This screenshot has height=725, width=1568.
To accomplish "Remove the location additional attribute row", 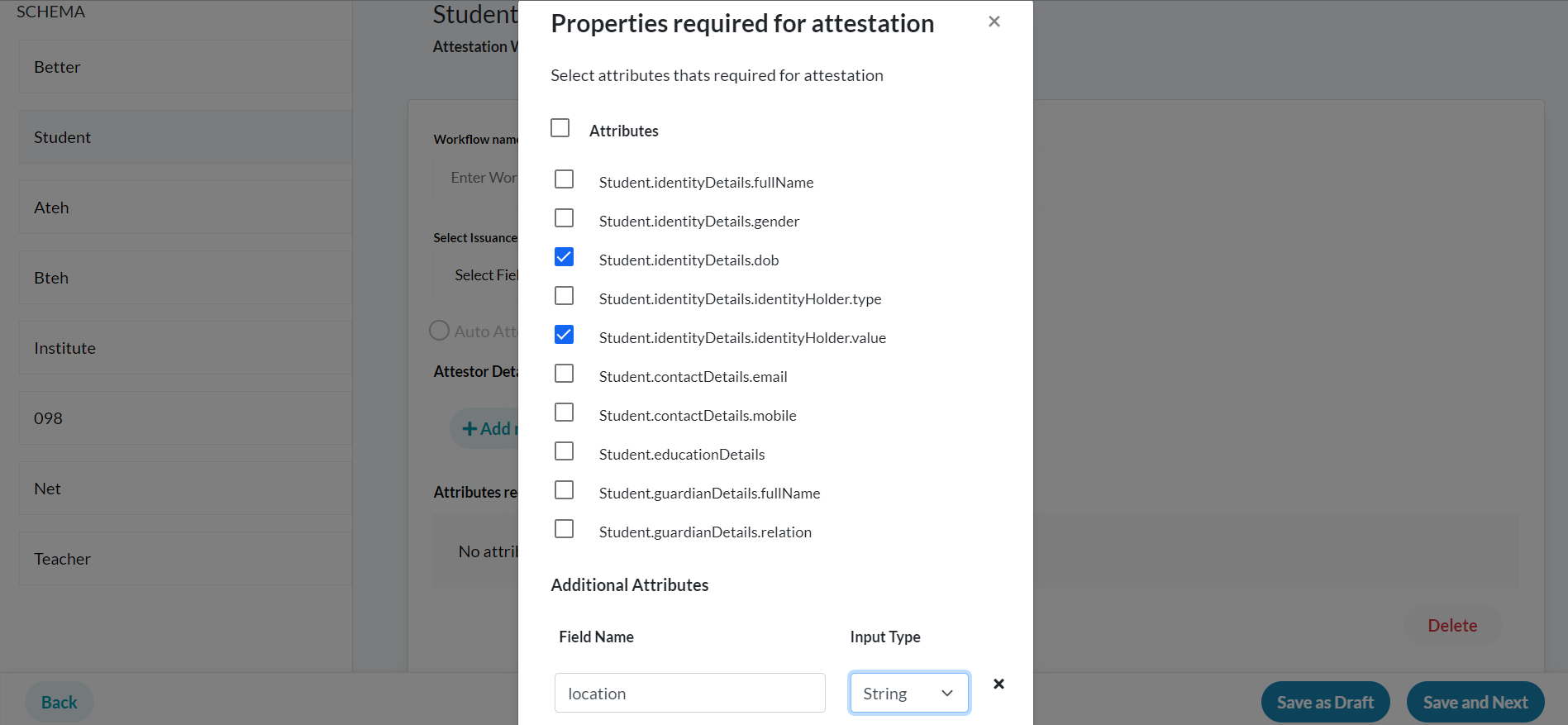I will point(998,684).
